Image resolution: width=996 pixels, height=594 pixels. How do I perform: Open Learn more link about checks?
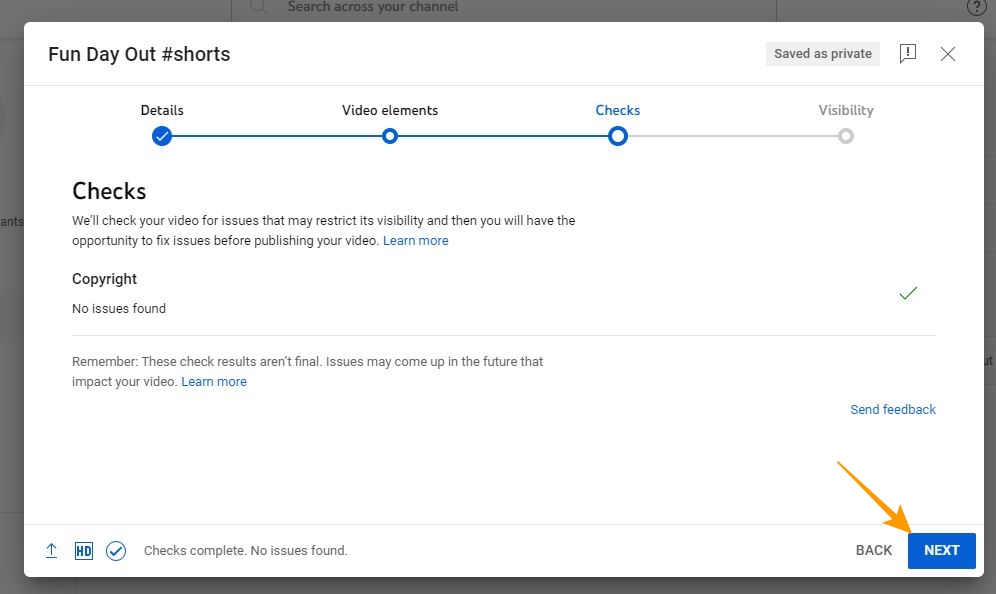coord(415,241)
